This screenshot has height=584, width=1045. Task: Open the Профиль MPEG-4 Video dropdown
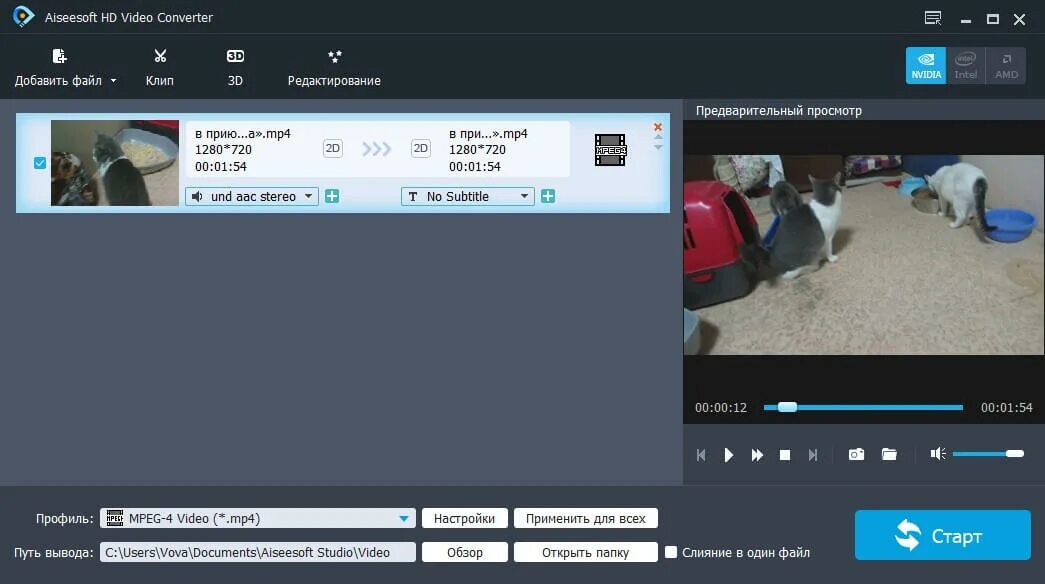[x=258, y=518]
